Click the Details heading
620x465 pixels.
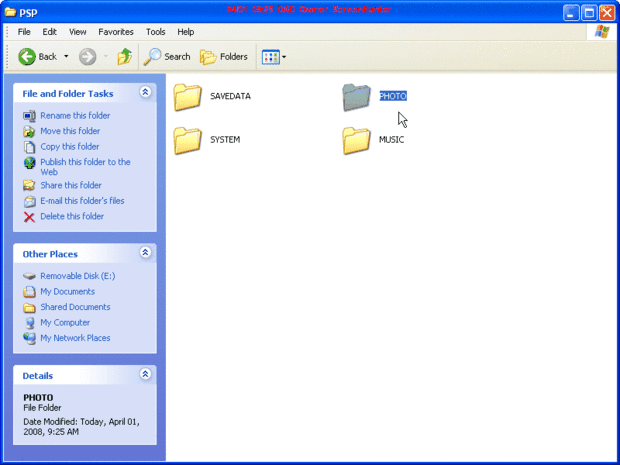point(38,376)
